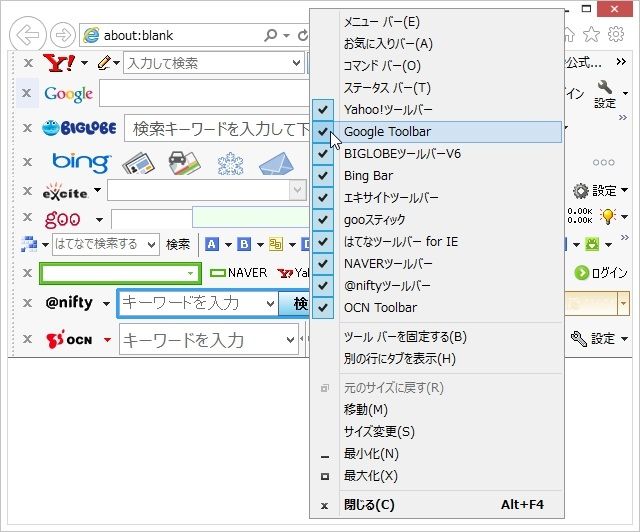Screen dimensions: 640x532
Task: Click the goo logo
Action: point(62,219)
